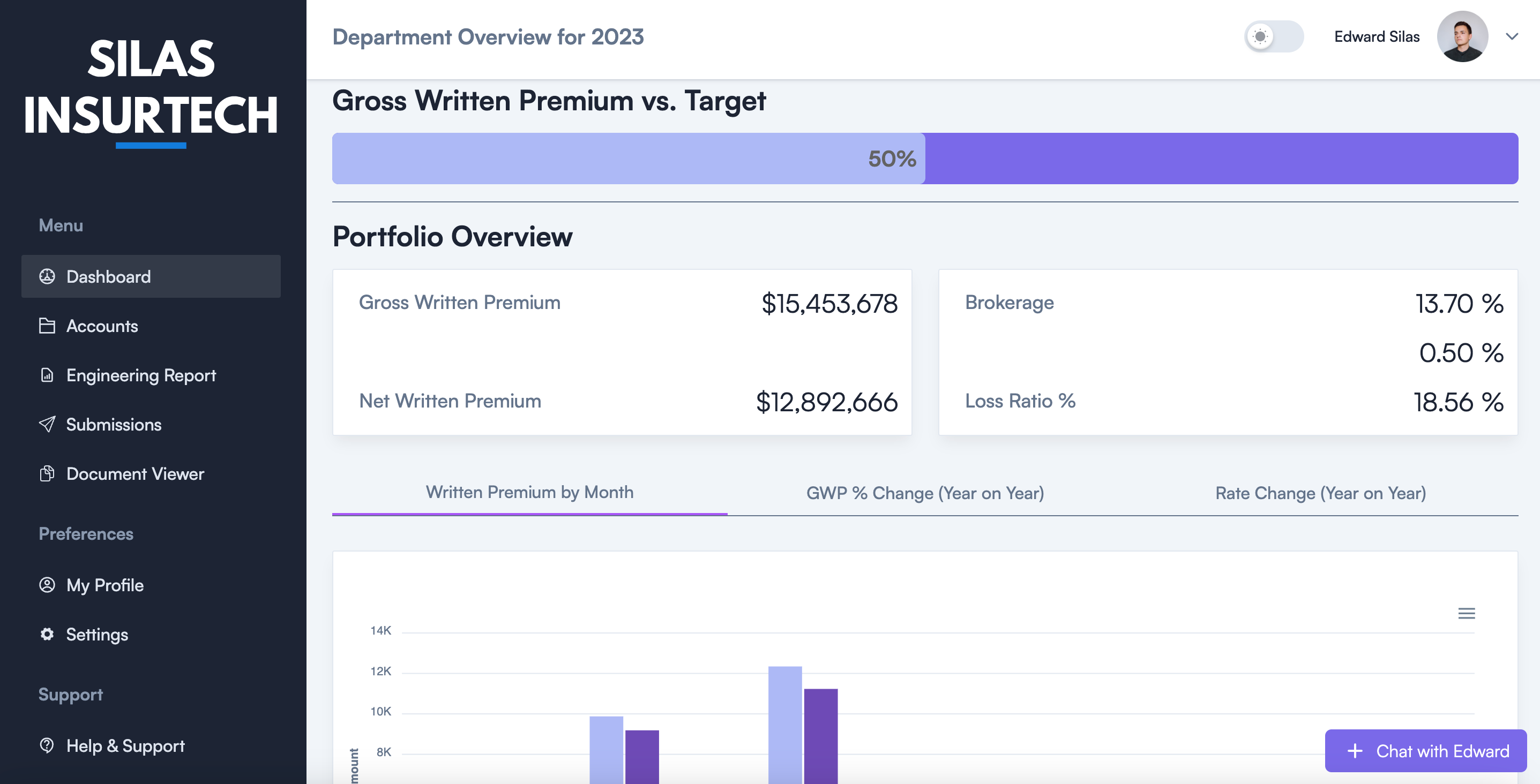1540x784 pixels.
Task: Click the Net Written Premium label
Action: [x=450, y=401]
